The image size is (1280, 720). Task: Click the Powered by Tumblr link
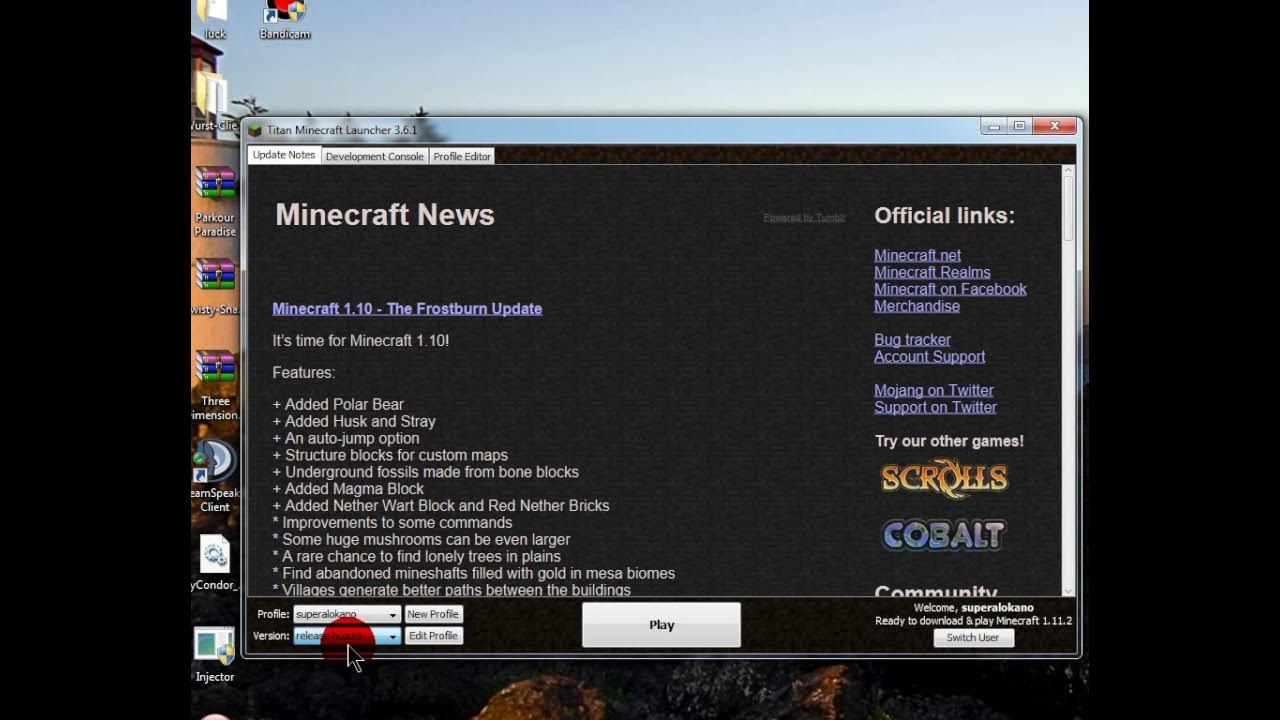[804, 217]
